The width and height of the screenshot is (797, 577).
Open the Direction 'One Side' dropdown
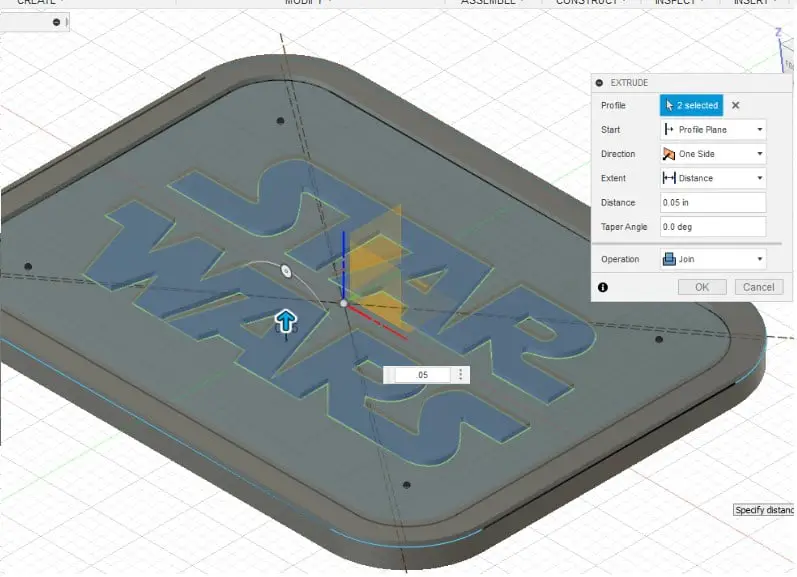(713, 154)
